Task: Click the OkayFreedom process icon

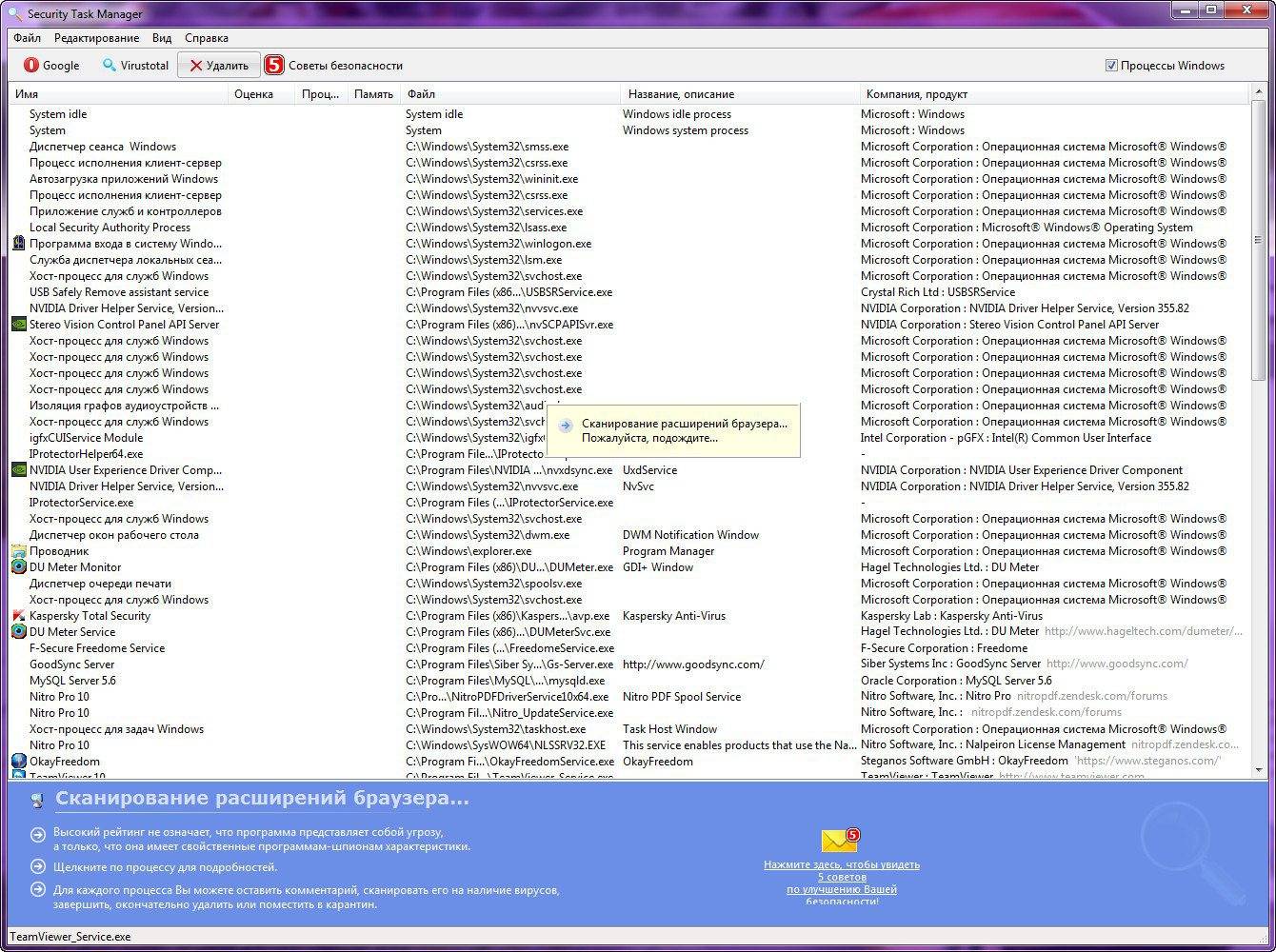Action: pyautogui.click(x=18, y=762)
